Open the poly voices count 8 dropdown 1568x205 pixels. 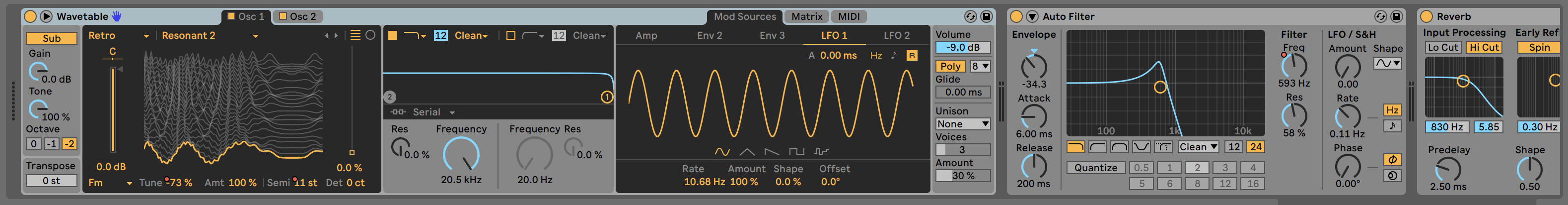tap(980, 66)
